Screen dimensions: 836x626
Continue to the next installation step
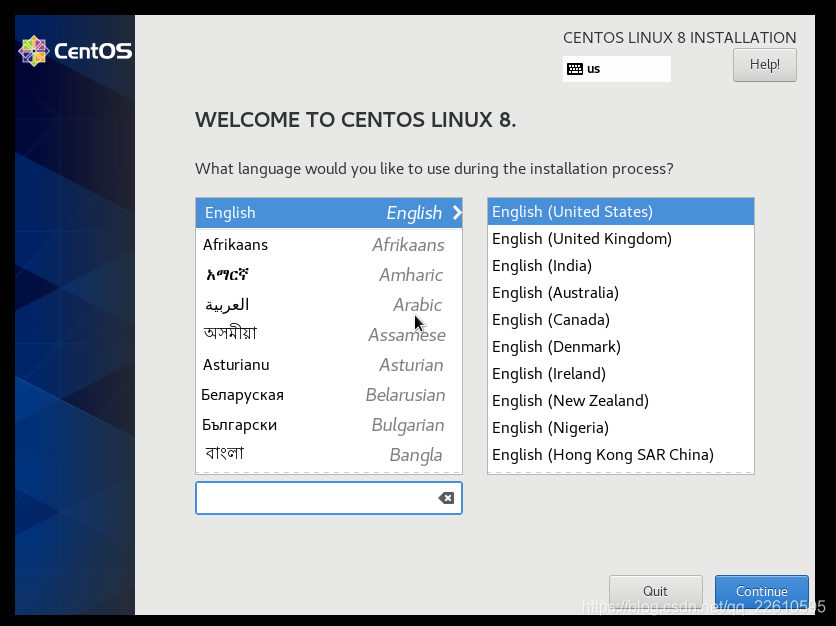coord(761,591)
